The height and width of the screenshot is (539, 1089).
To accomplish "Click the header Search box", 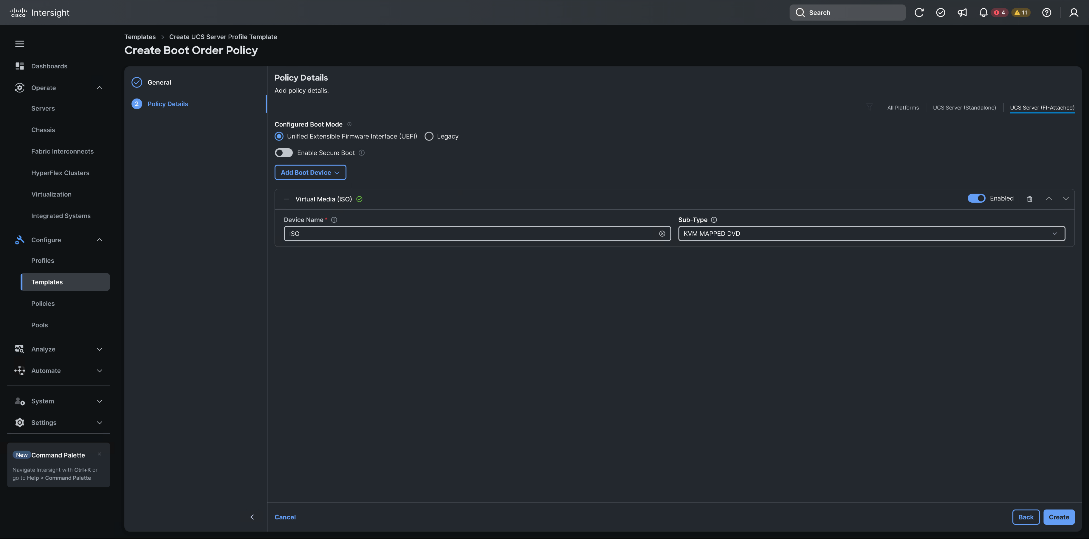I will pyautogui.click(x=847, y=13).
